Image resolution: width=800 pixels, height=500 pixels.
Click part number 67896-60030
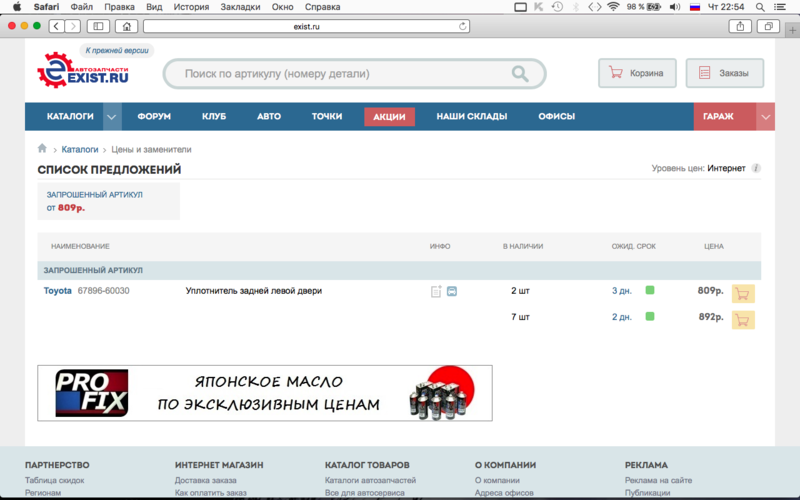click(x=104, y=291)
